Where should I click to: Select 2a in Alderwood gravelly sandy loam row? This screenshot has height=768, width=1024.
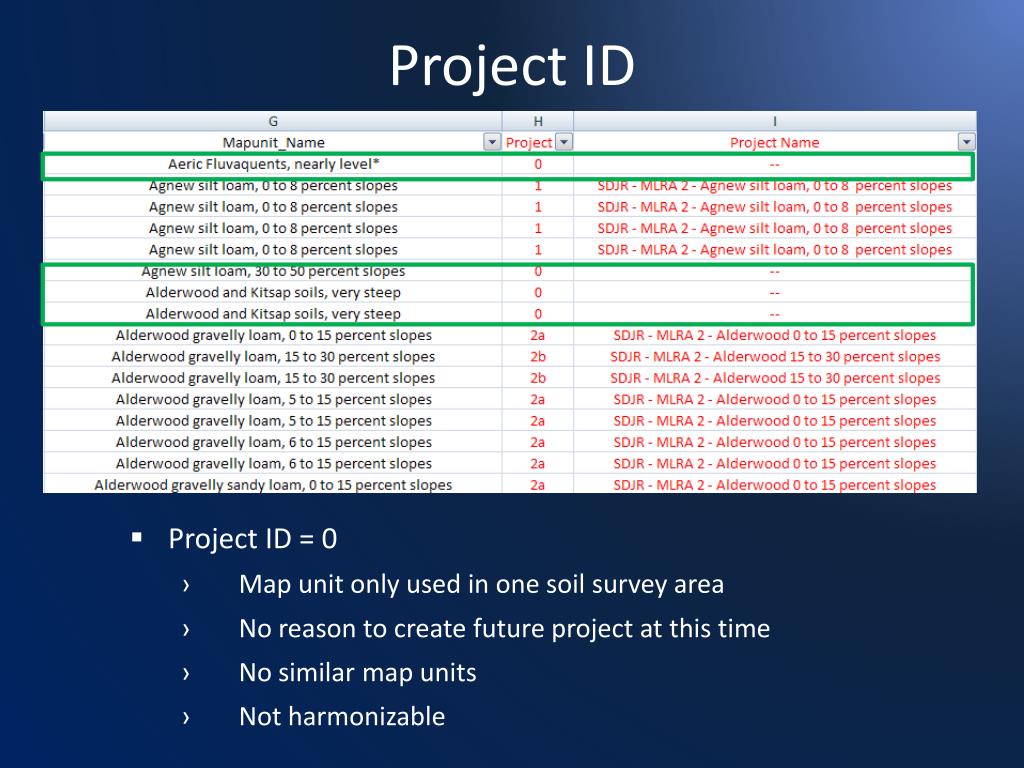pyautogui.click(x=538, y=485)
